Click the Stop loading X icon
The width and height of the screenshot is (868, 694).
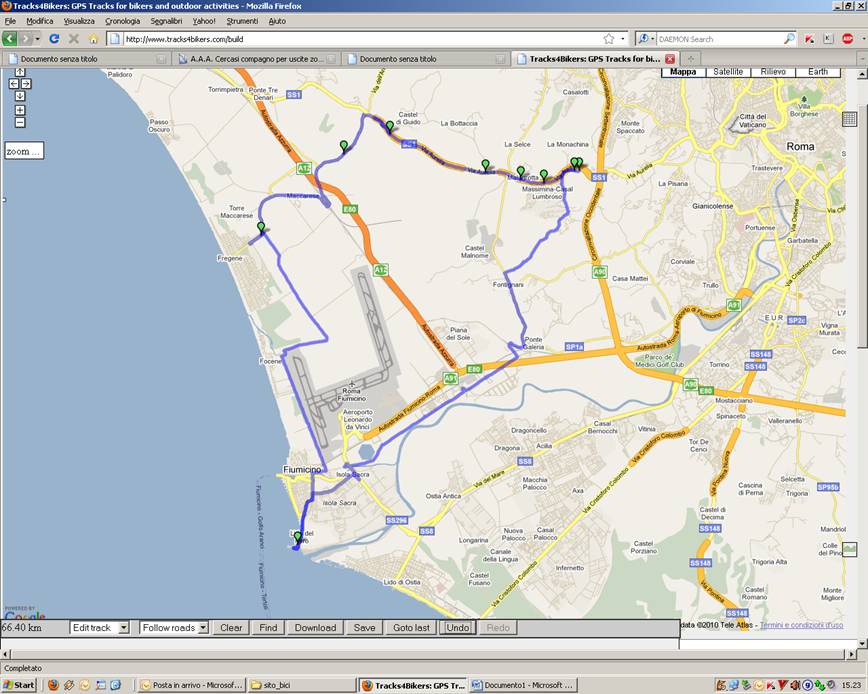click(74, 39)
